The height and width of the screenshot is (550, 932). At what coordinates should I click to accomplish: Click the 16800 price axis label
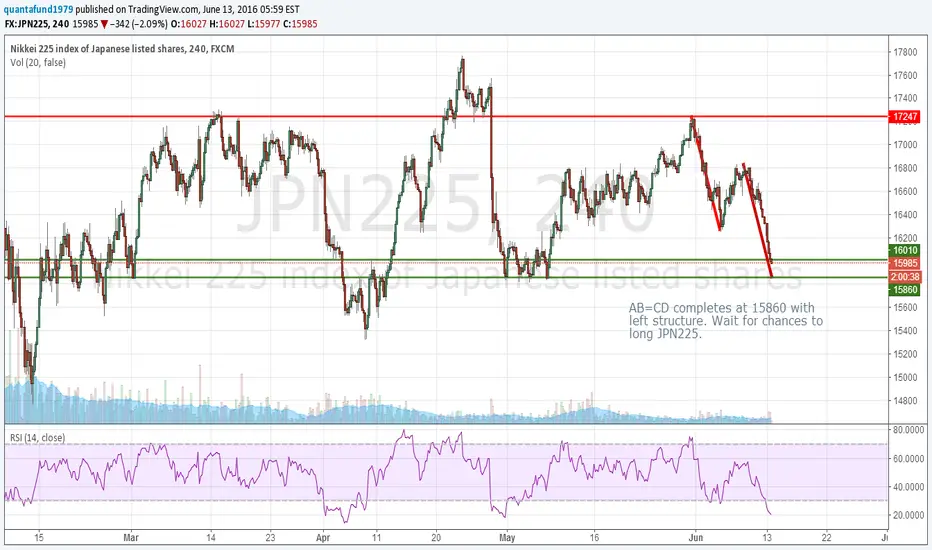[x=905, y=168]
